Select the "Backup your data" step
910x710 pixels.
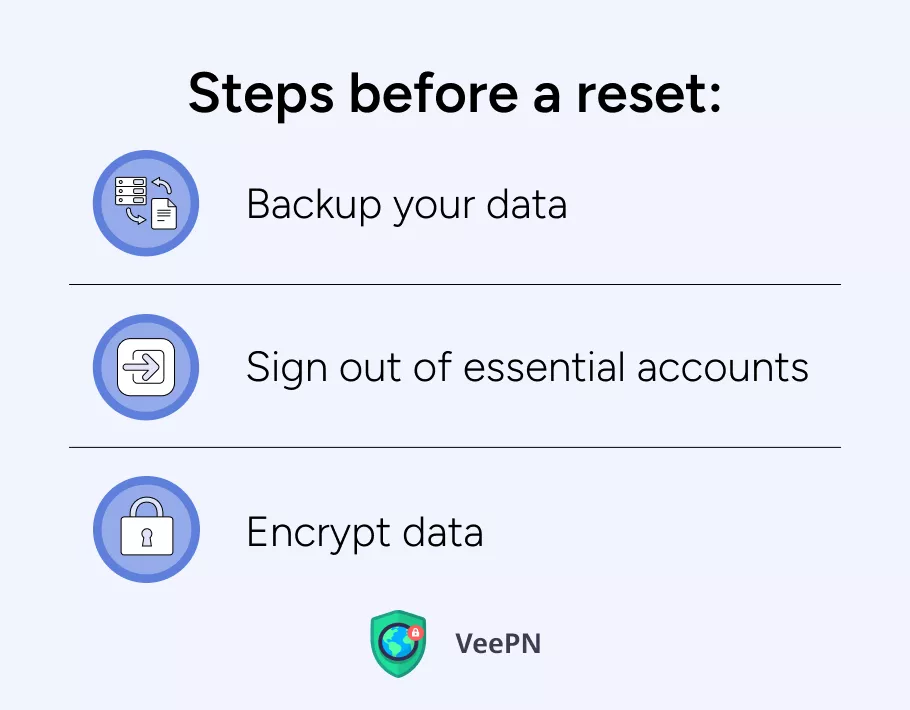tap(406, 204)
